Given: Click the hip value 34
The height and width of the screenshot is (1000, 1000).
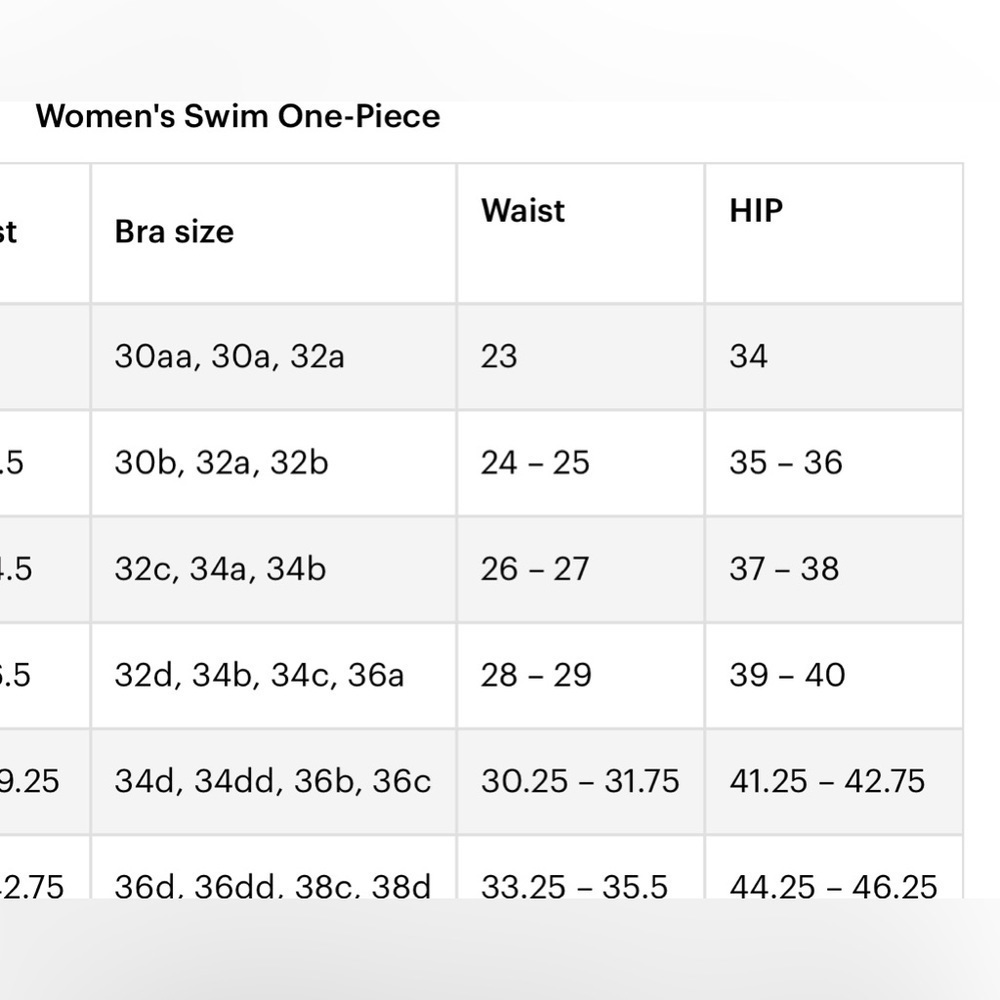Looking at the screenshot, I should (749, 357).
